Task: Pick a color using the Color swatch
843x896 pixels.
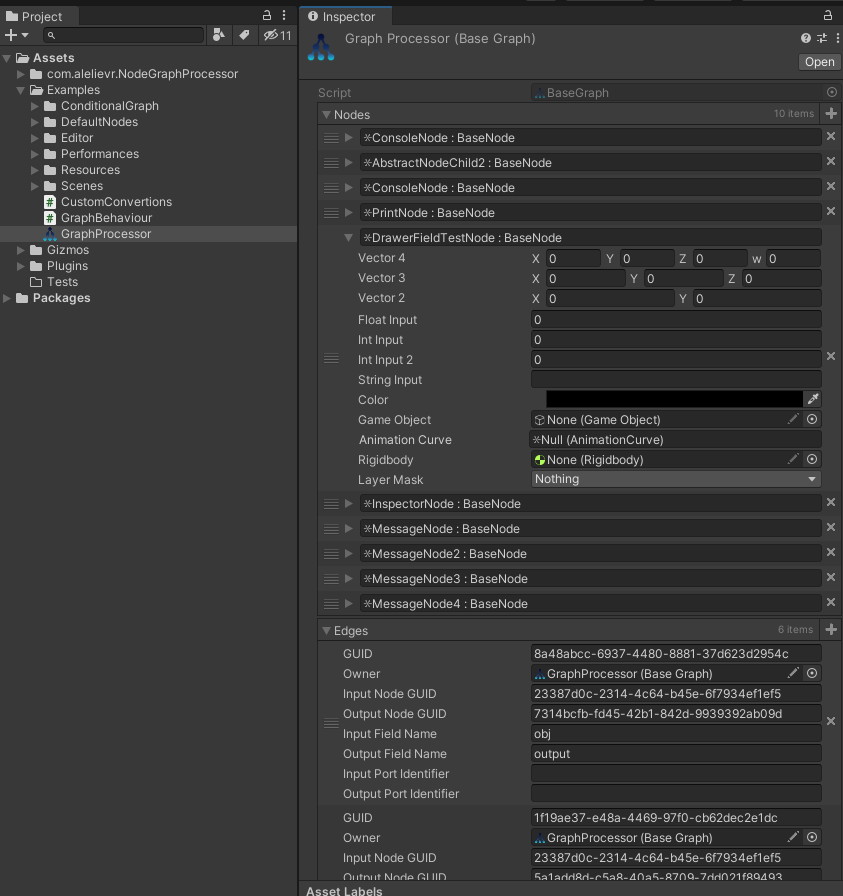Action: (670, 399)
